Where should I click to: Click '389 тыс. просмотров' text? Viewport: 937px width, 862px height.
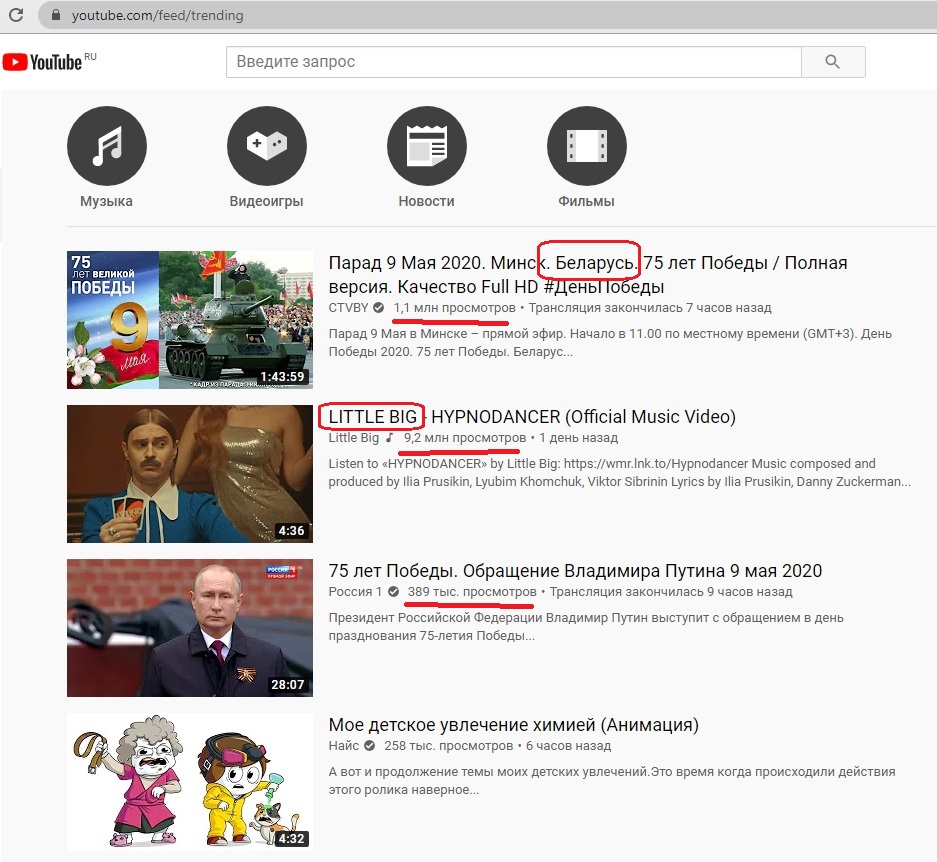(472, 592)
